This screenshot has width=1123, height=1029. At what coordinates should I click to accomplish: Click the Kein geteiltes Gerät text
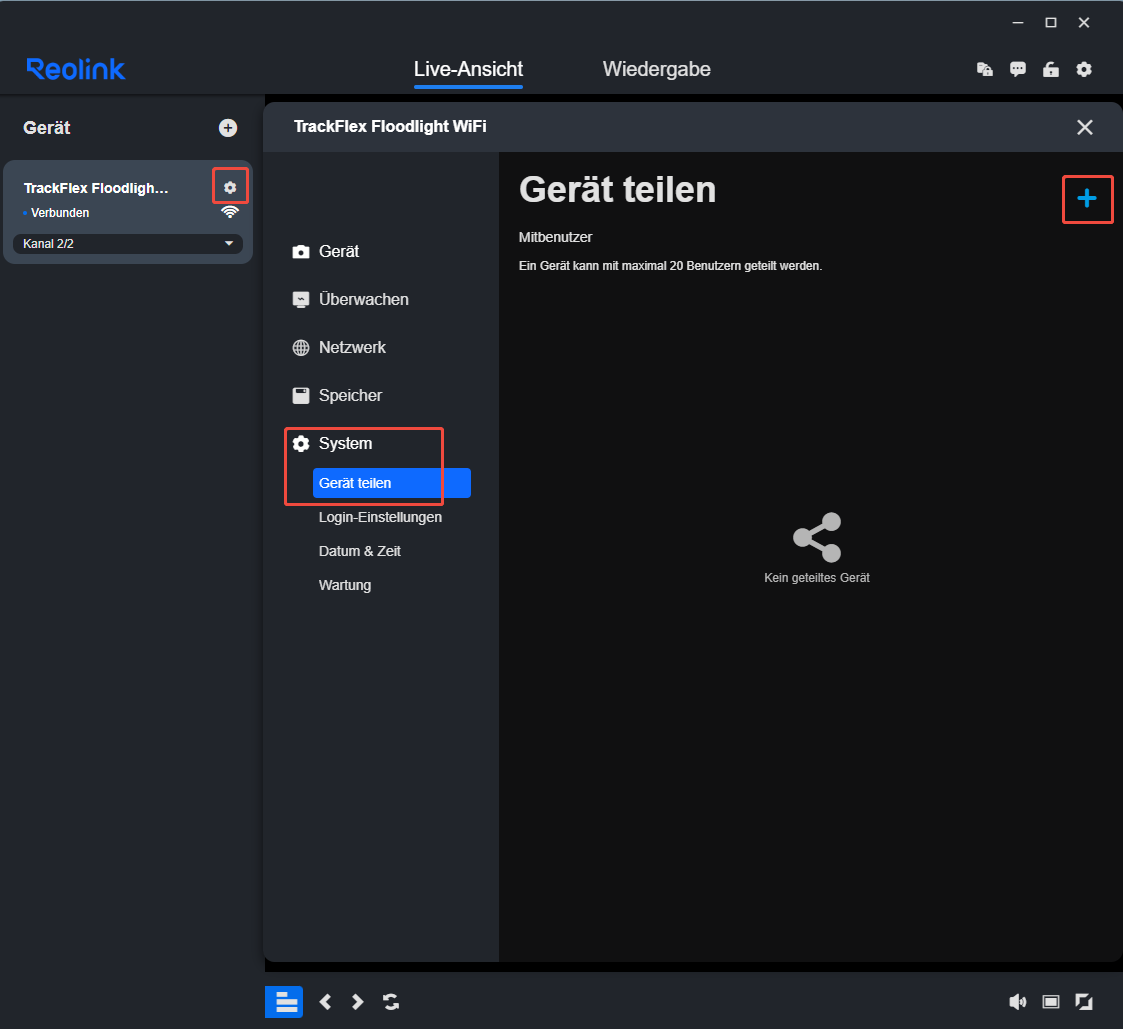pyautogui.click(x=816, y=578)
